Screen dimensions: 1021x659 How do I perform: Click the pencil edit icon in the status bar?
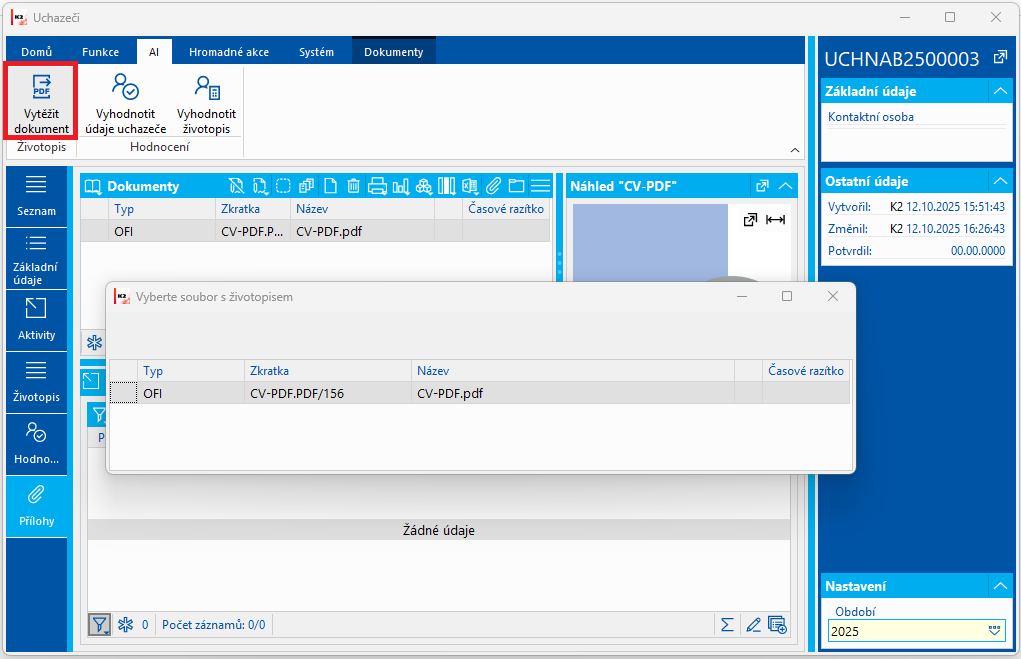753,625
